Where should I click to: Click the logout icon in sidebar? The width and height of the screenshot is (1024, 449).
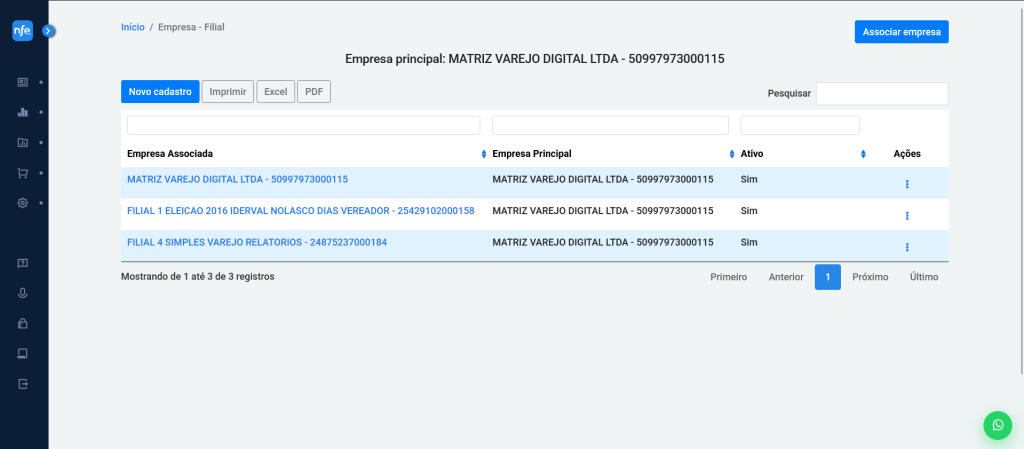point(23,384)
